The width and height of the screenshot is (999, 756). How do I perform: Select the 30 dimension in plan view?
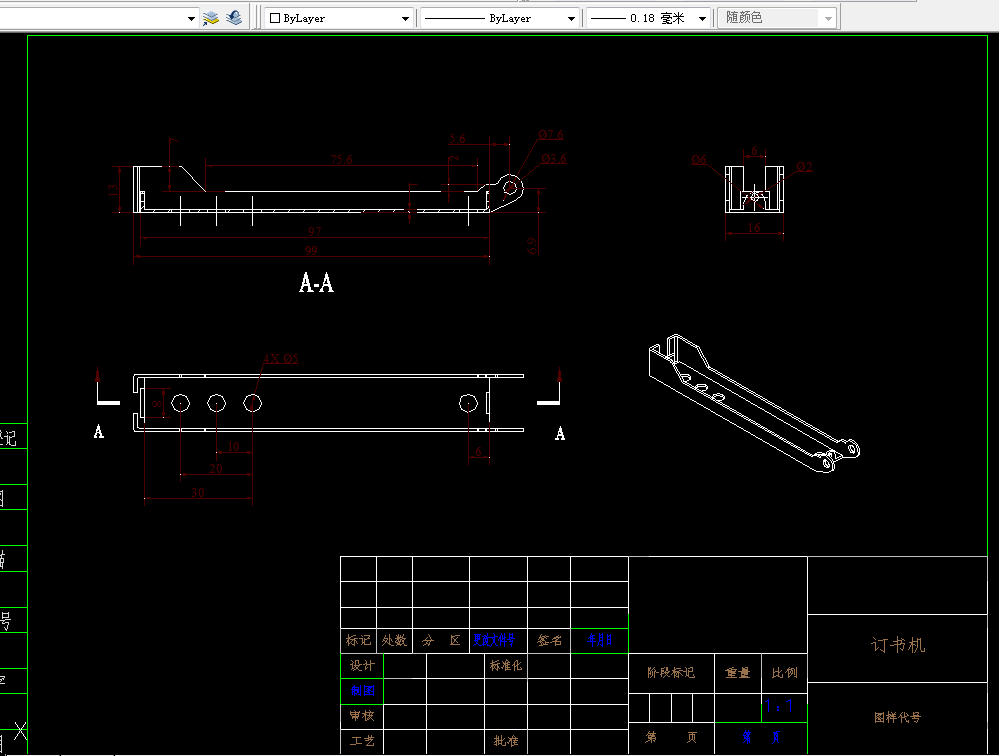198,492
